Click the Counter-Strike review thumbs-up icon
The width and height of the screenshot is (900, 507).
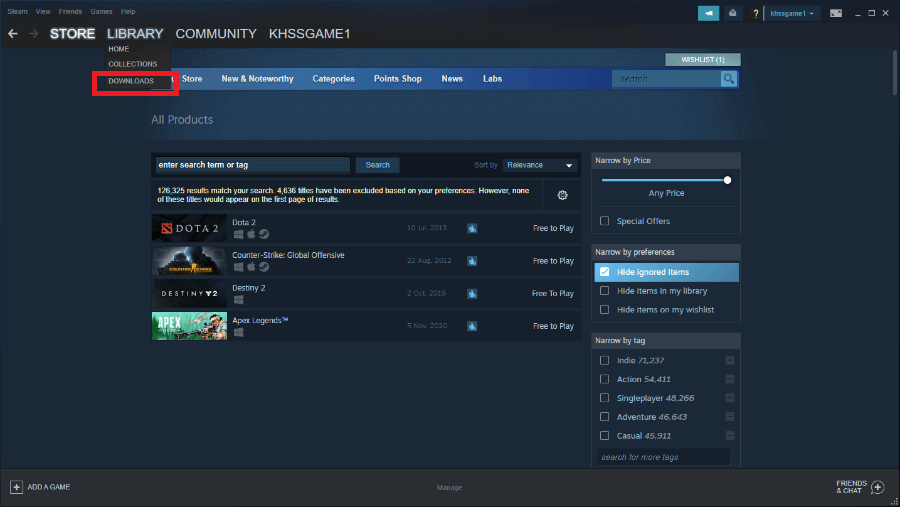tap(472, 261)
